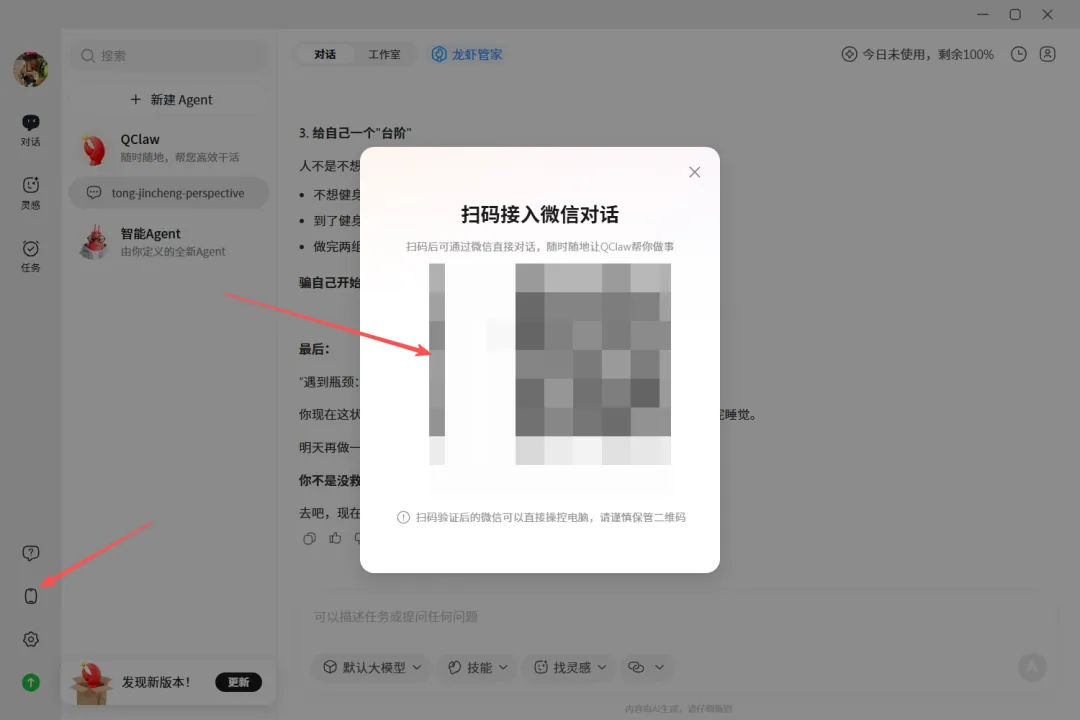Click the 最后: text
Screen dimensions: 1080x720
point(314,349)
